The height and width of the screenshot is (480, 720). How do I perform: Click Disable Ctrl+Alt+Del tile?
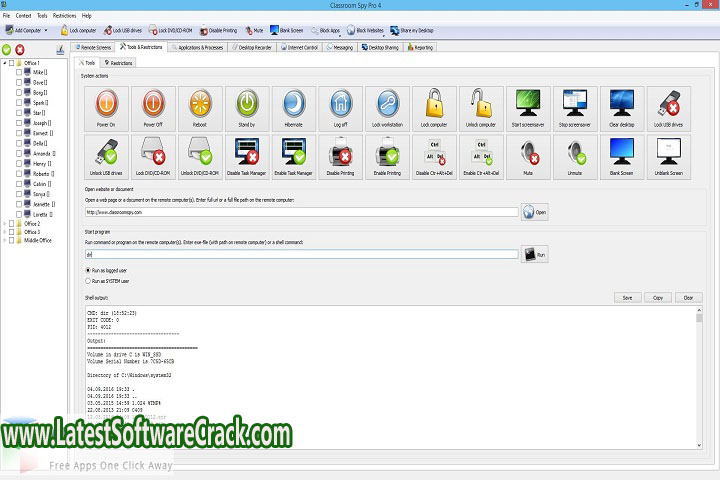click(x=434, y=157)
